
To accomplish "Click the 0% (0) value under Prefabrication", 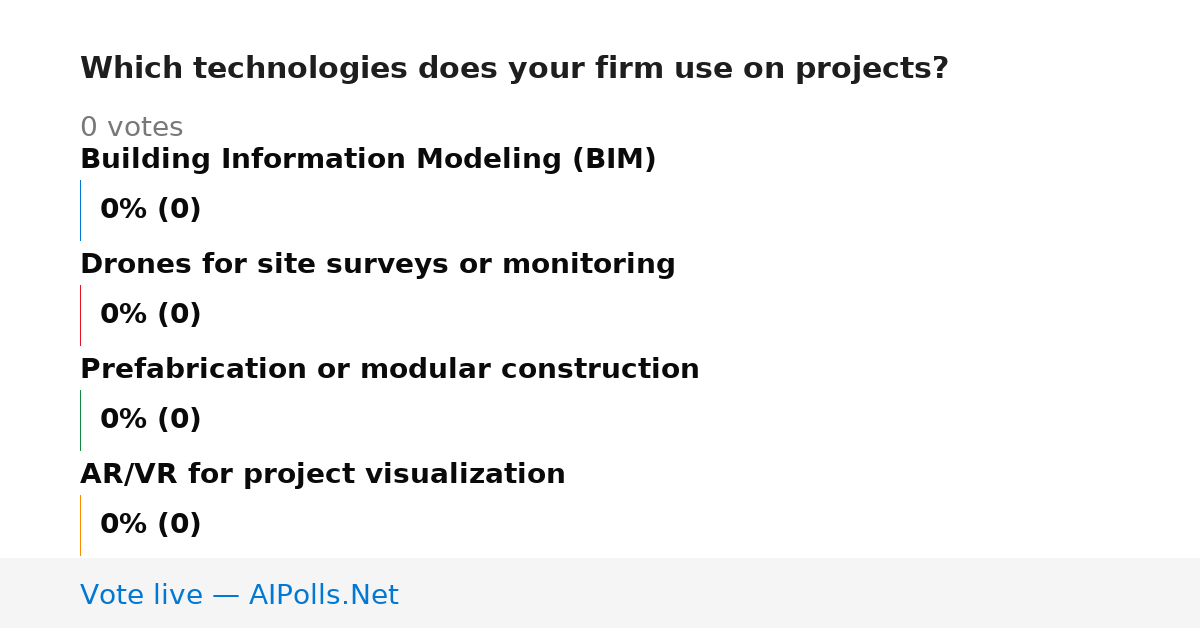I will pos(151,420).
